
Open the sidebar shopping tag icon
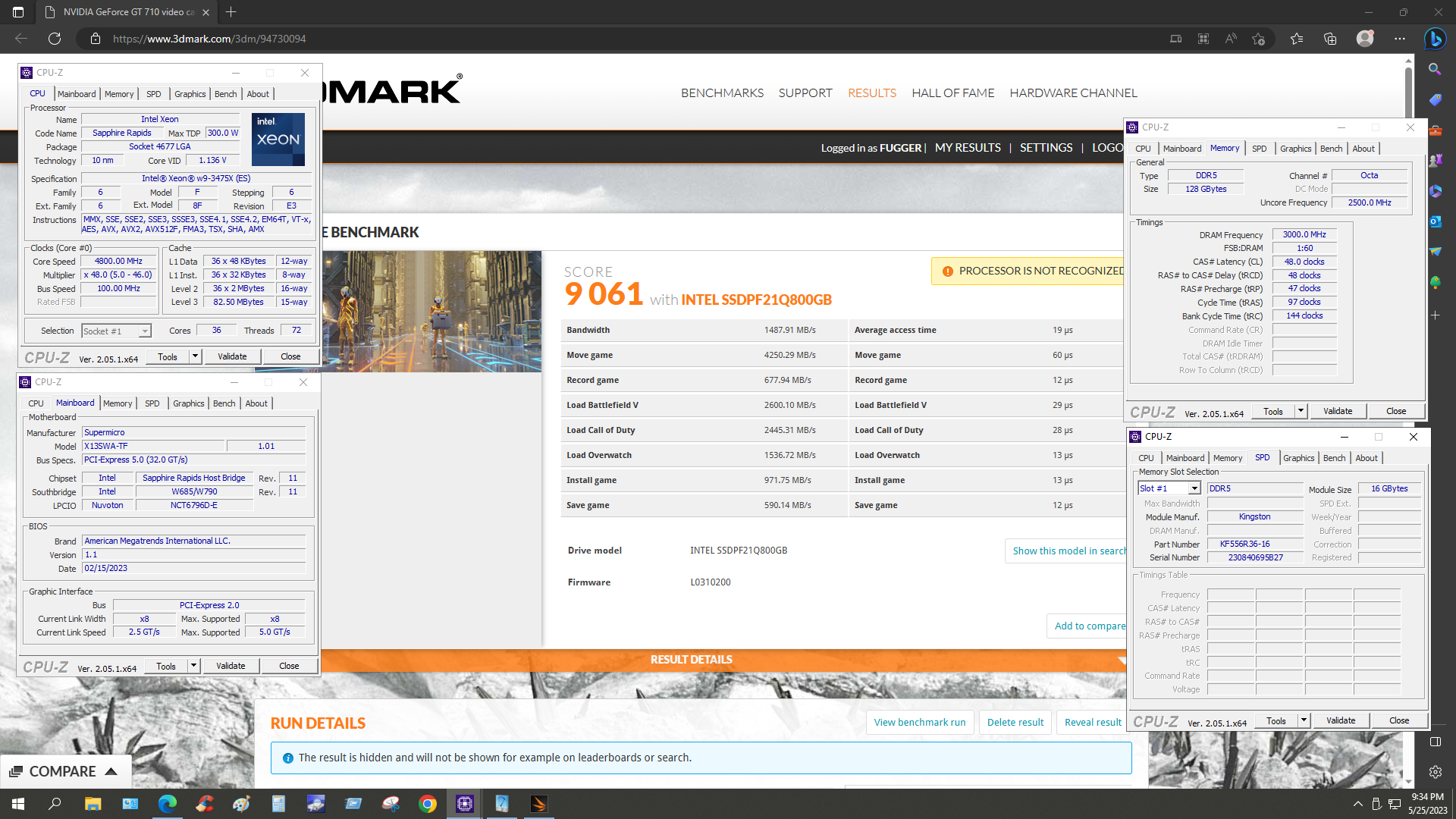point(1435,100)
